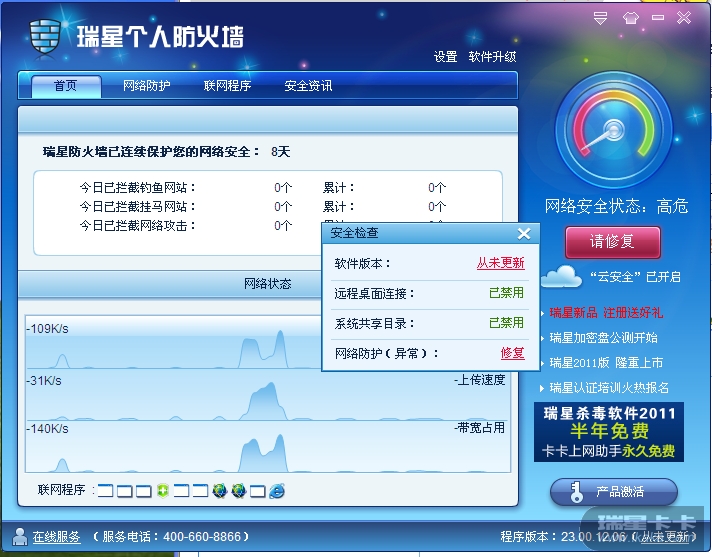
Task: Click the -109K/s speed graph
Action: coord(268,342)
